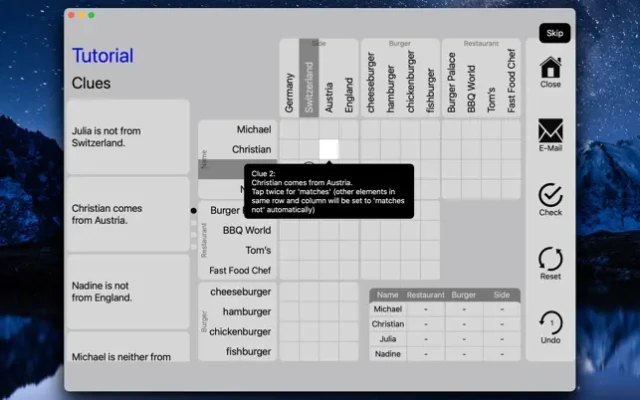Select the clue 'Christian comes from Austria'

coord(127,214)
